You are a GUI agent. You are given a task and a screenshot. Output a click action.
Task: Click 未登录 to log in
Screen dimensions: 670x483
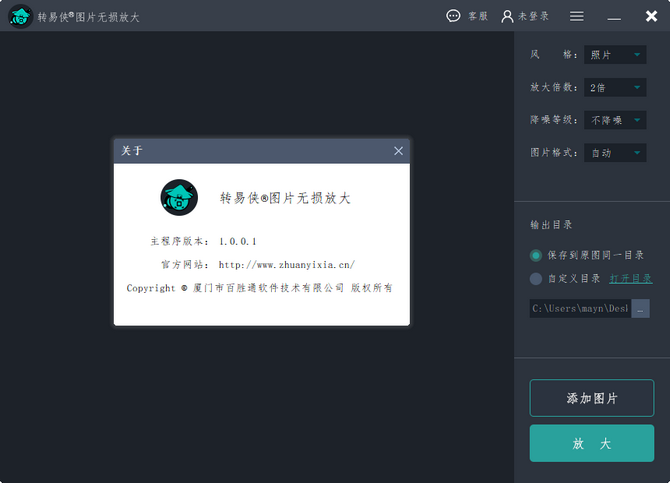(533, 16)
